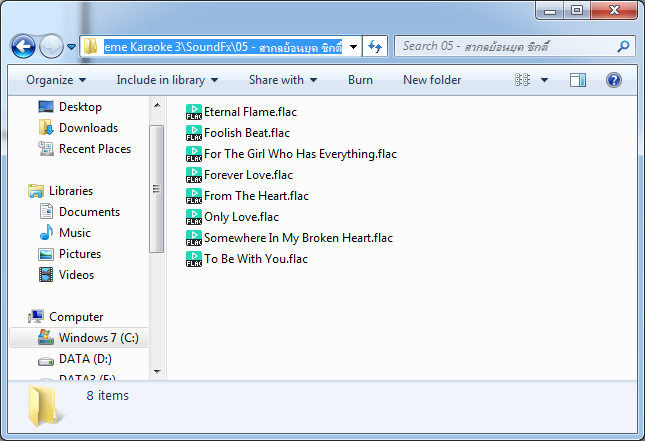The image size is (645, 441).
Task: Select Somewhere In My Broken Heart.flac
Action: click(x=298, y=238)
